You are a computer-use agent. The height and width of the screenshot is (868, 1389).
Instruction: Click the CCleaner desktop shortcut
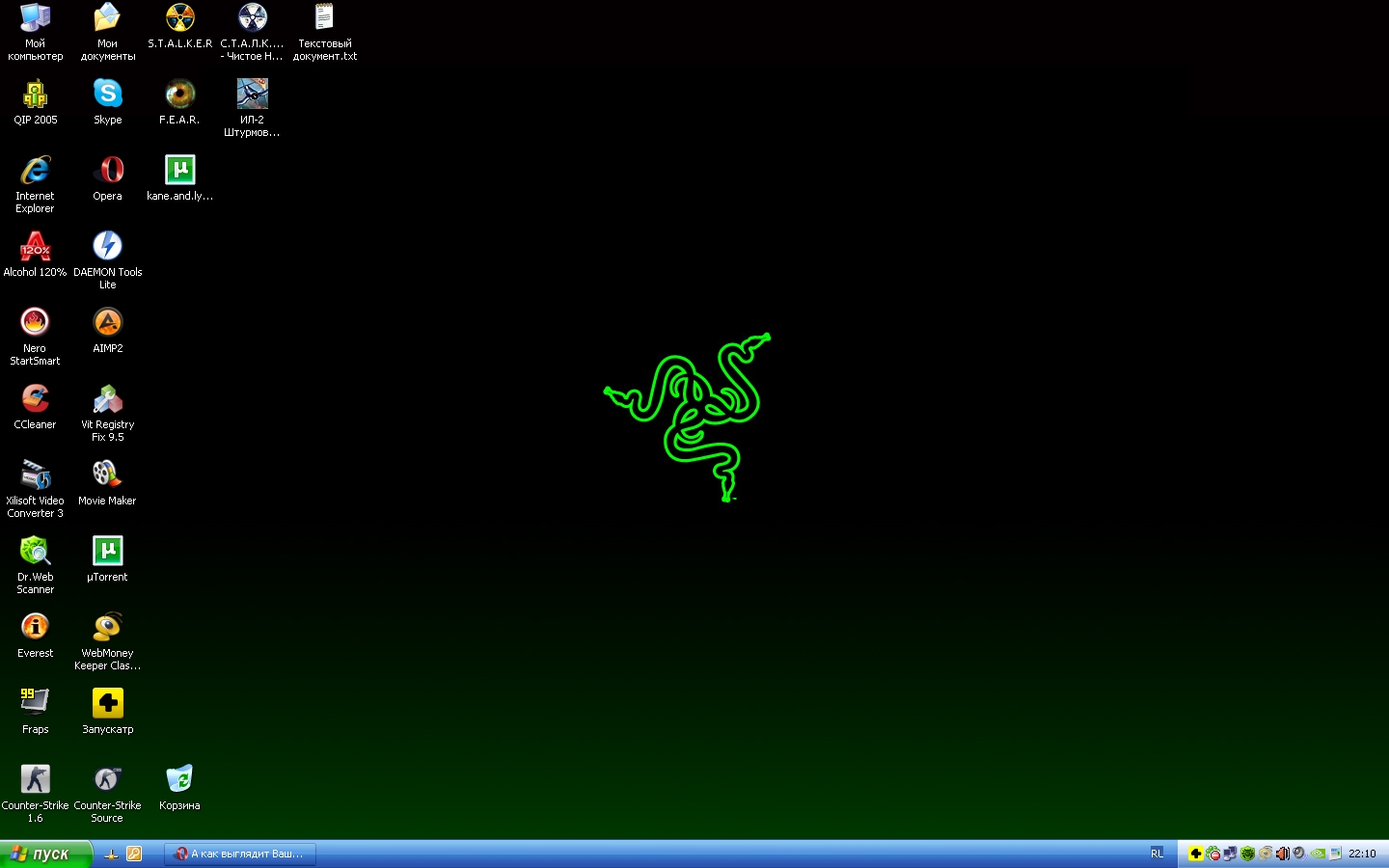click(35, 399)
